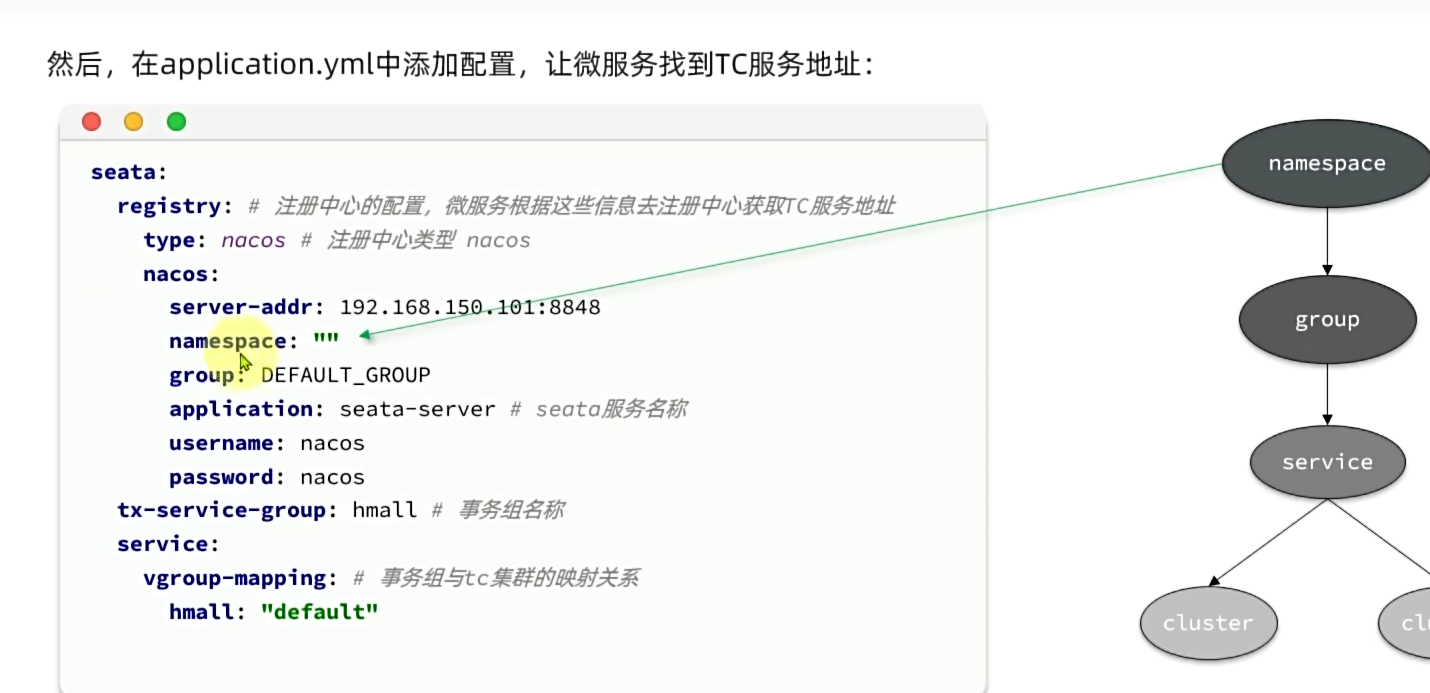Click the 'vgroup-mapping:' key
The height and width of the screenshot is (693, 1430).
[x=241, y=578]
